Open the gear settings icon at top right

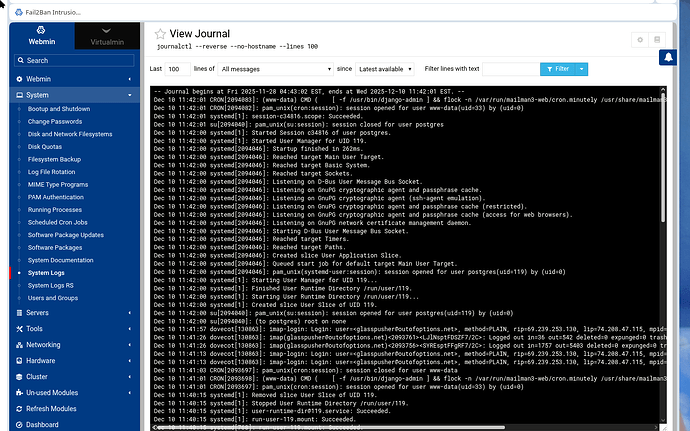pos(640,39)
